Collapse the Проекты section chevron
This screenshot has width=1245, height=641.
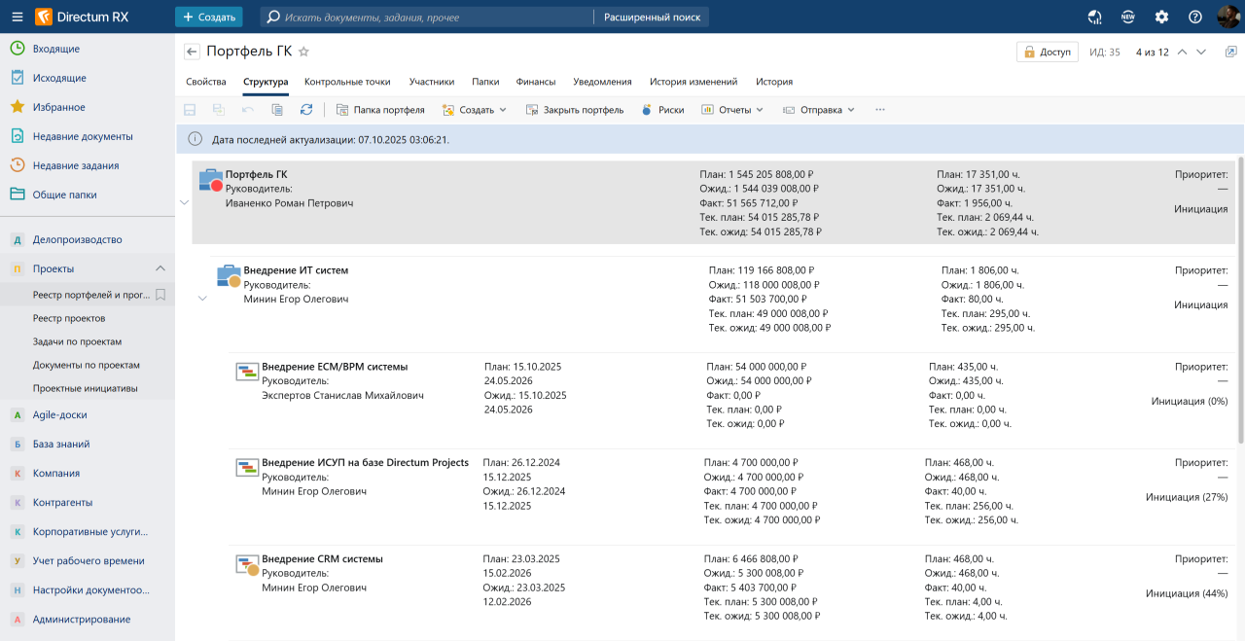pos(160,269)
